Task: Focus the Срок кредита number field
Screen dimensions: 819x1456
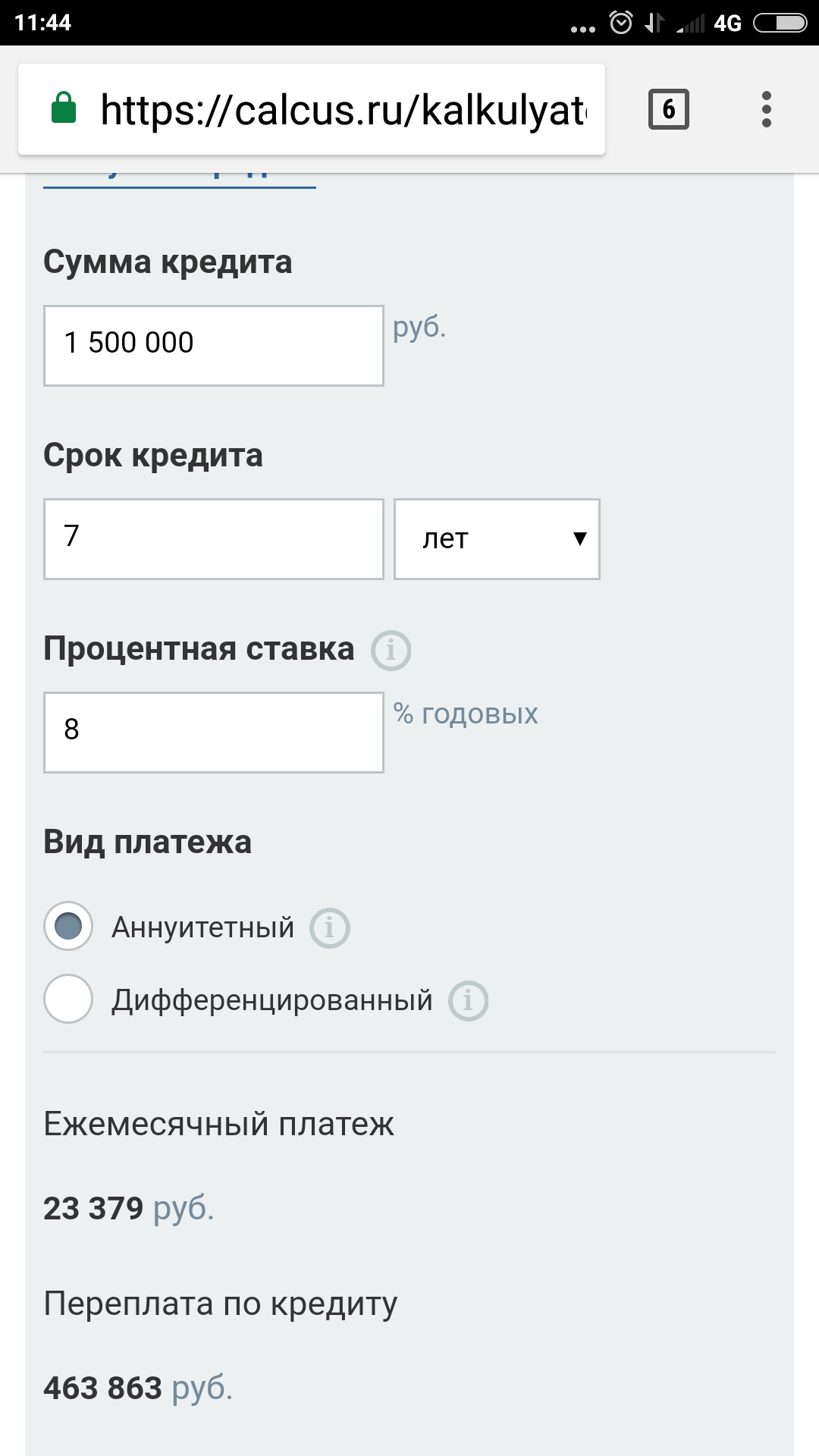Action: point(214,539)
